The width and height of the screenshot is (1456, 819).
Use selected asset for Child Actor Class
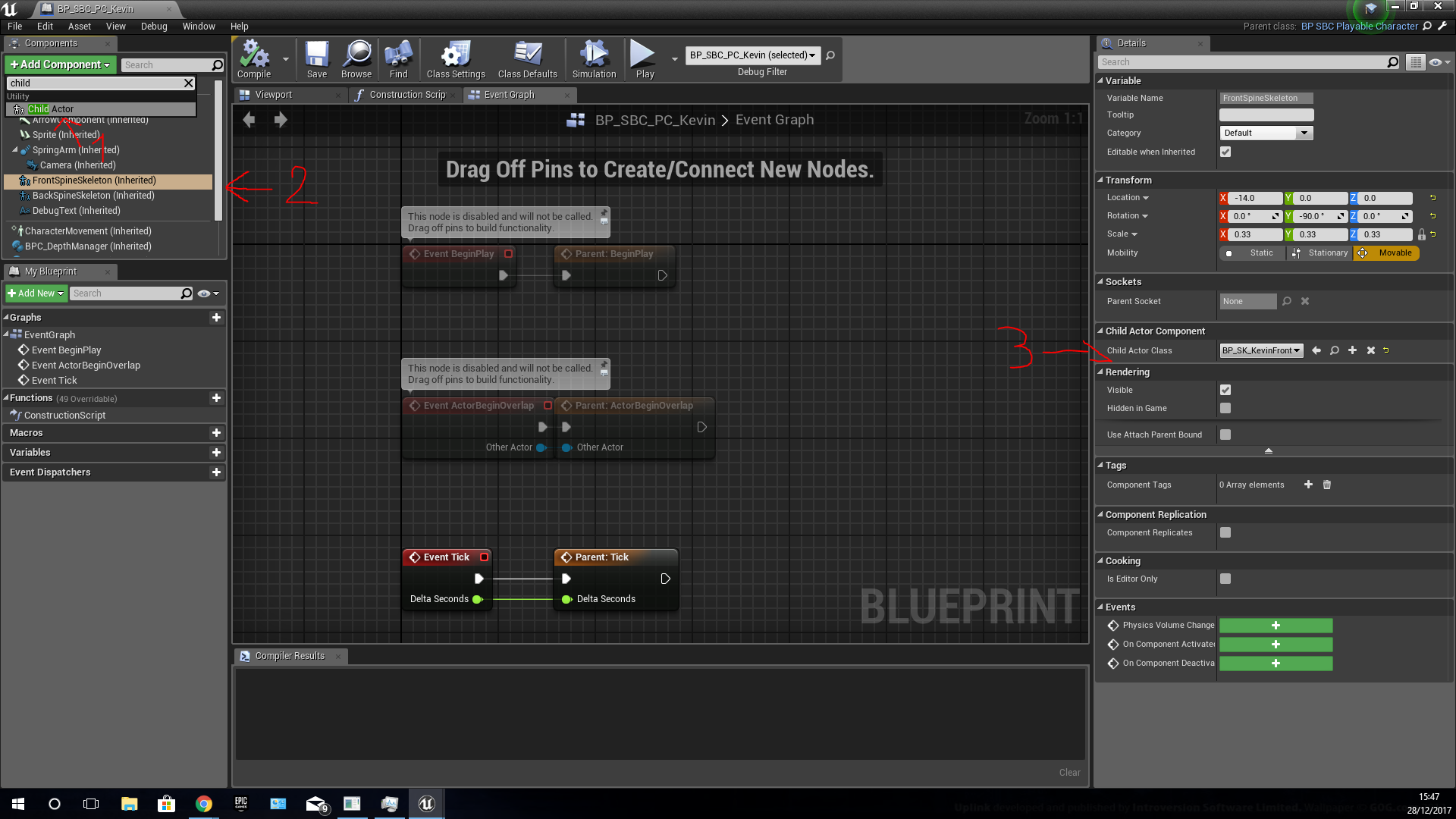pos(1316,350)
